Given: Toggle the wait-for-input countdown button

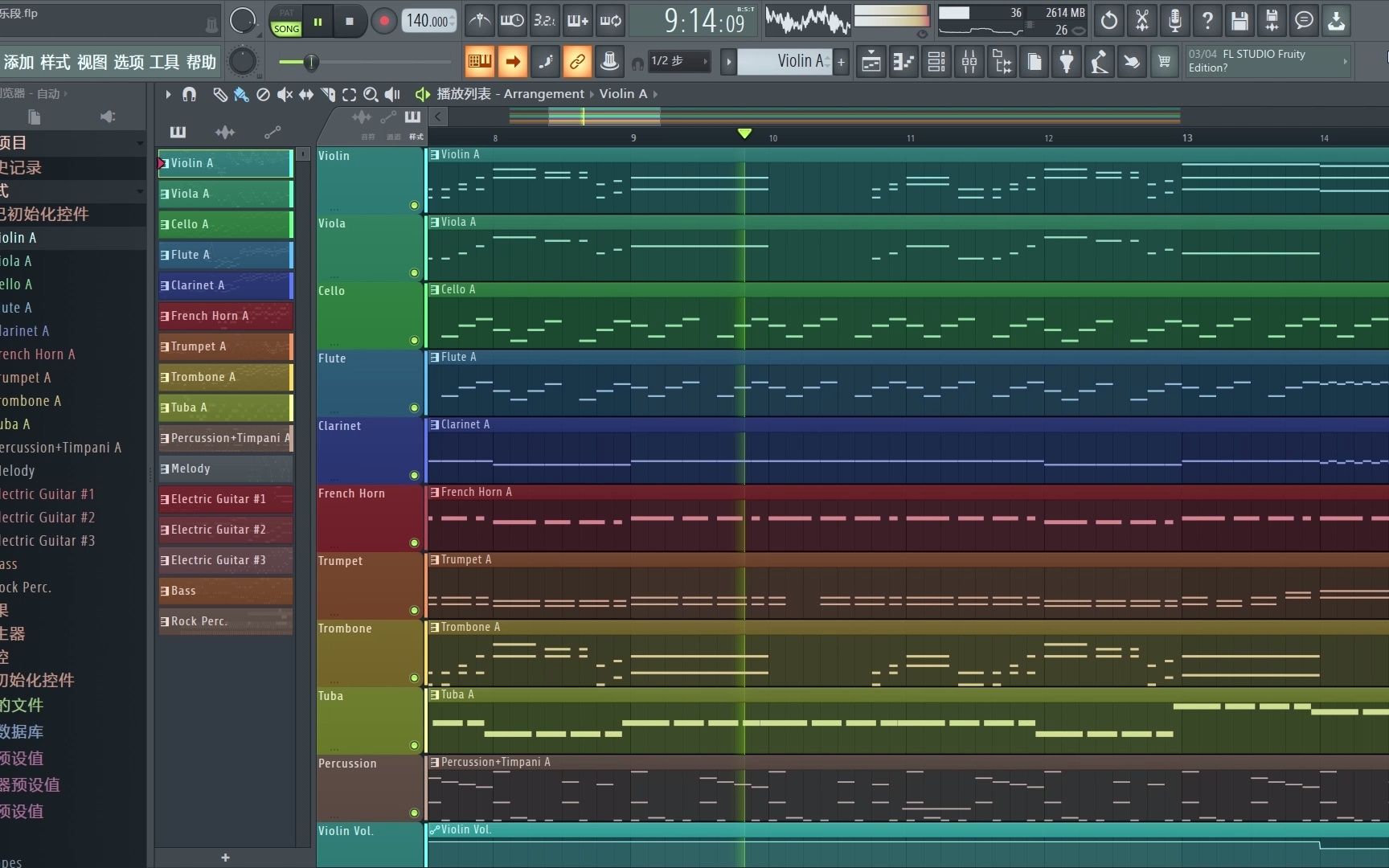Looking at the screenshot, I should (545, 21).
